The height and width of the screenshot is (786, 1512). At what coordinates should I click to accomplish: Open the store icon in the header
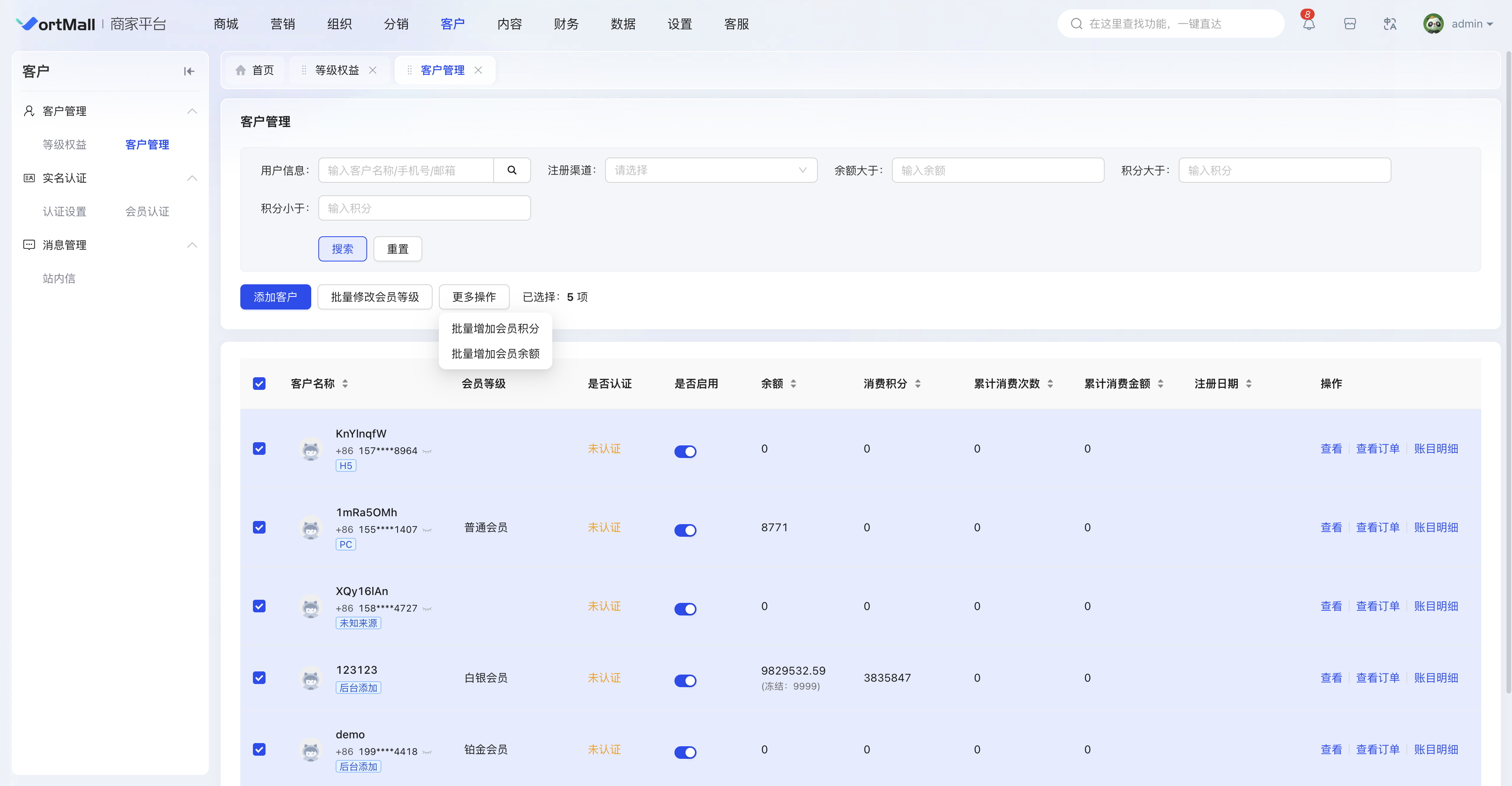[x=1349, y=24]
